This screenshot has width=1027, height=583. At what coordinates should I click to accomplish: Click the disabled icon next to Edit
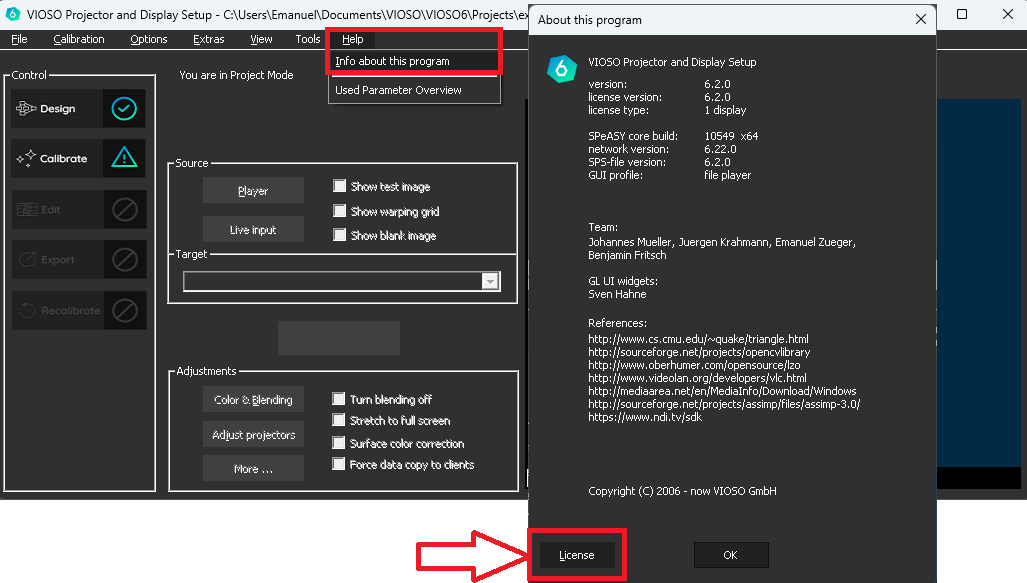pos(124,210)
